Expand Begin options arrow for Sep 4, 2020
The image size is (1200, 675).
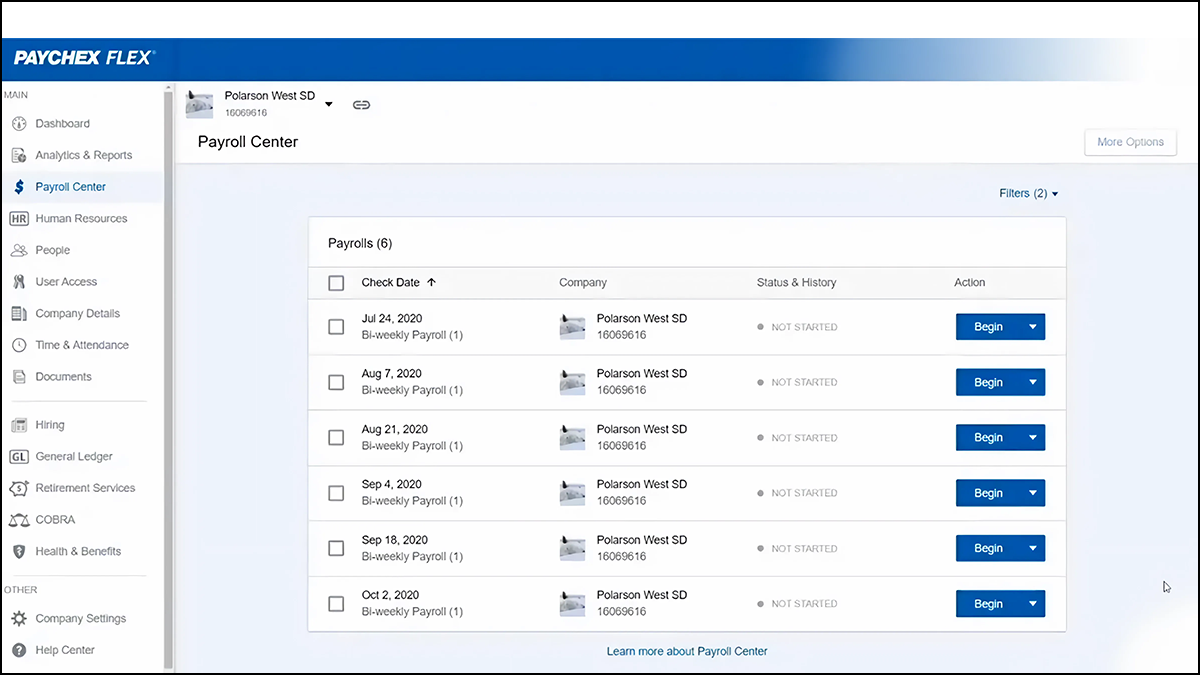pos(1033,493)
